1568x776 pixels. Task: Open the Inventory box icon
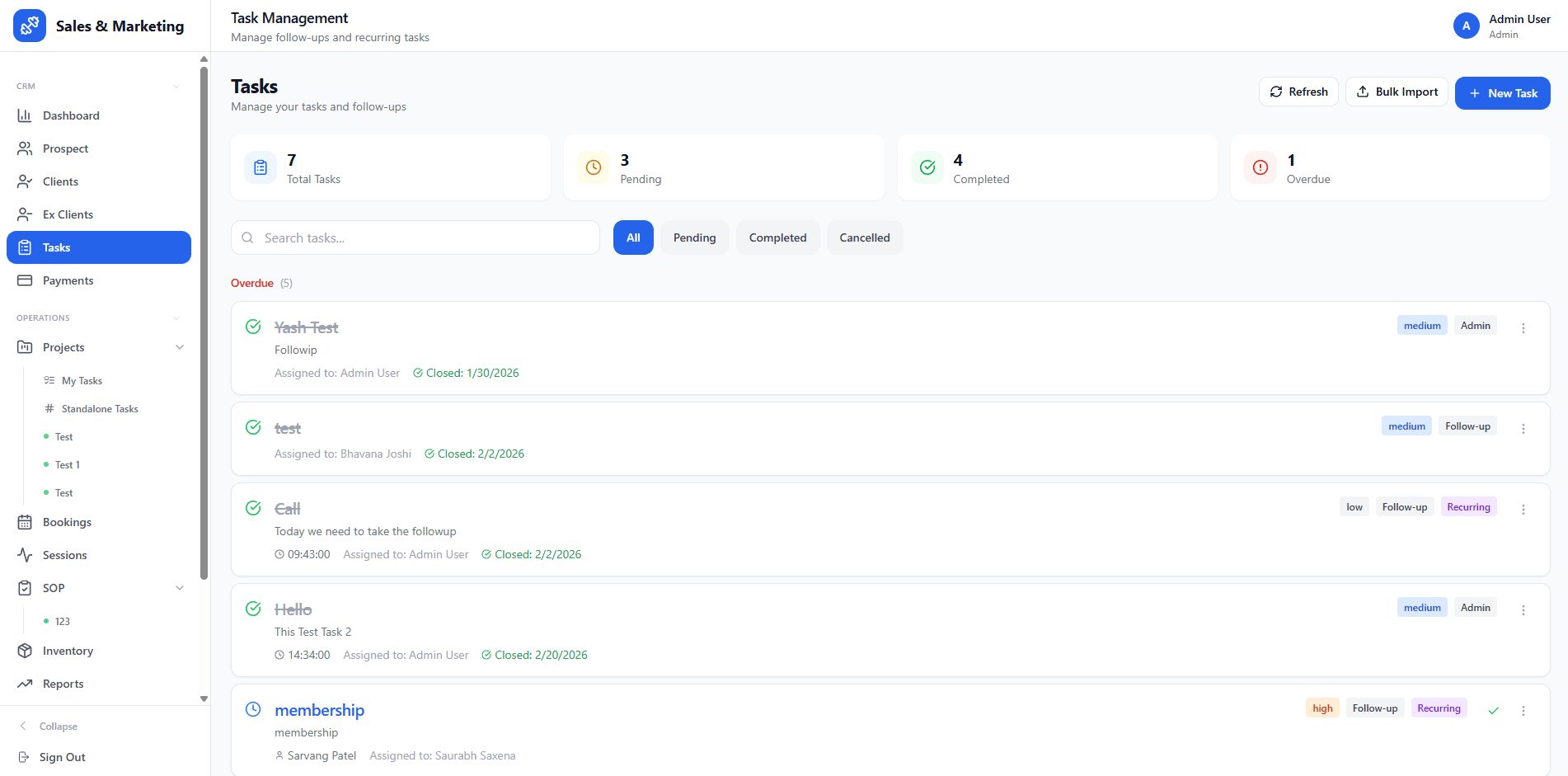click(25, 651)
